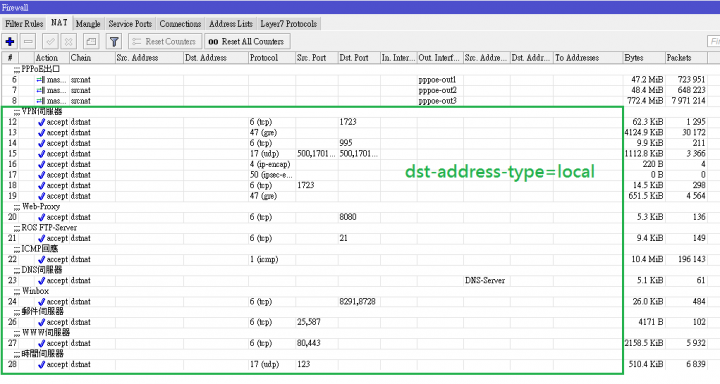Click accept checkmark icon on rule 24

coord(41,302)
